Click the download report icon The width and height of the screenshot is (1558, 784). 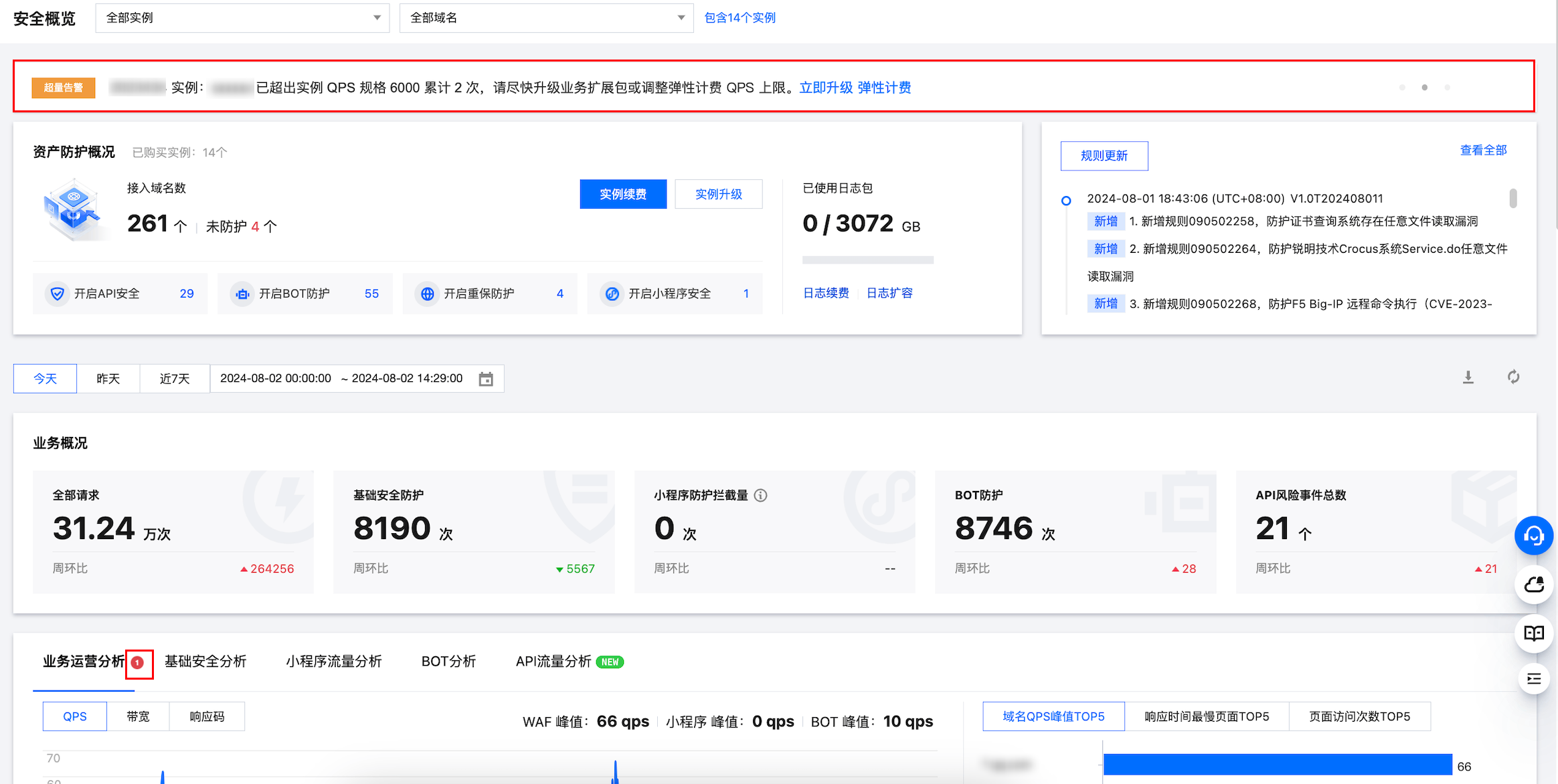[x=1468, y=377]
